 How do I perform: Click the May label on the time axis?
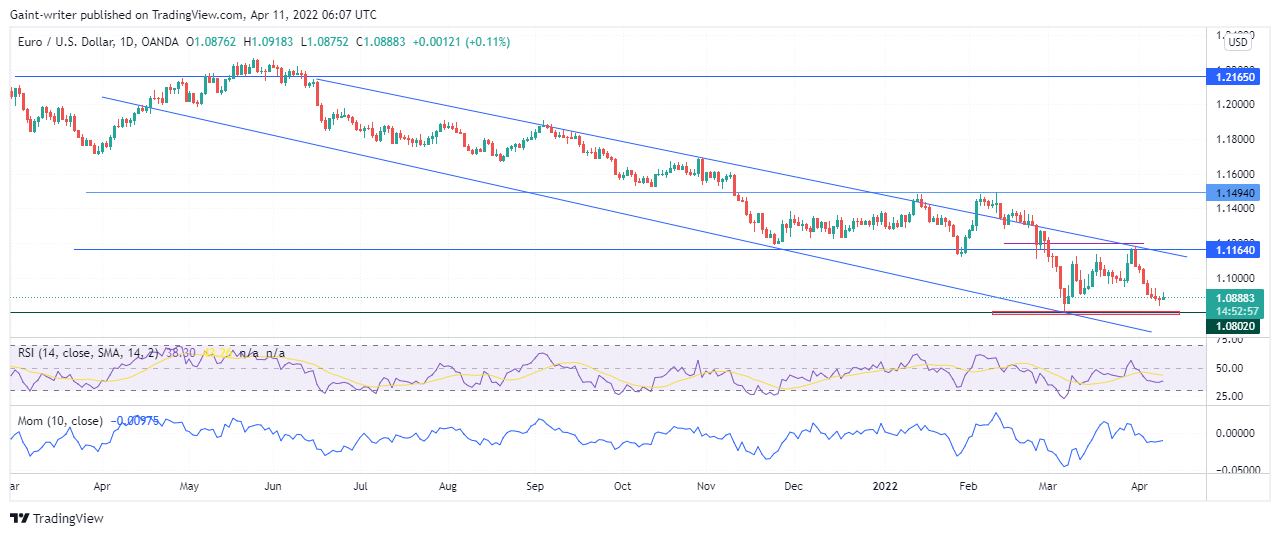(x=190, y=487)
